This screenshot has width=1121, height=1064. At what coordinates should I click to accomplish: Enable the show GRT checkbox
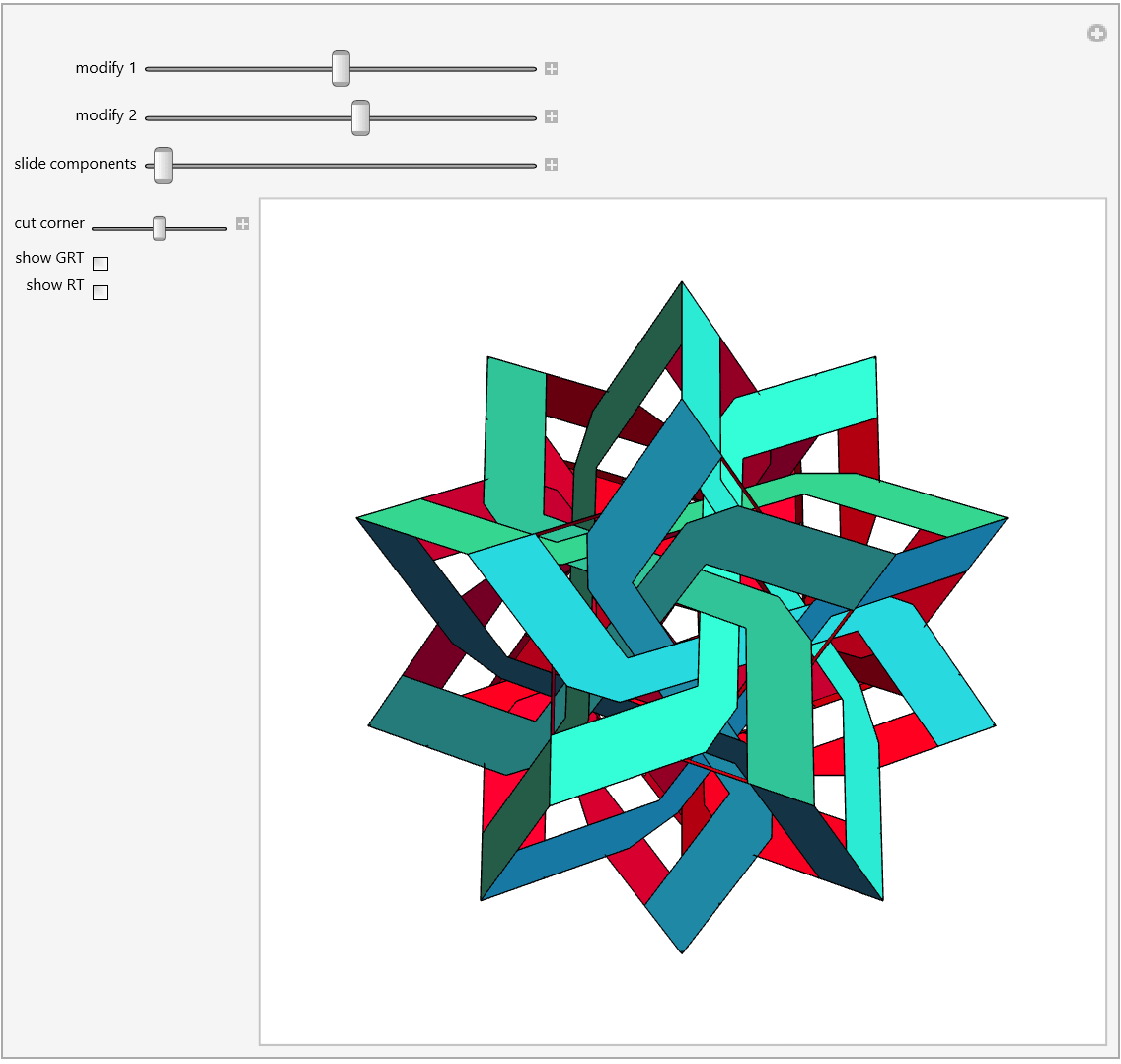point(100,264)
